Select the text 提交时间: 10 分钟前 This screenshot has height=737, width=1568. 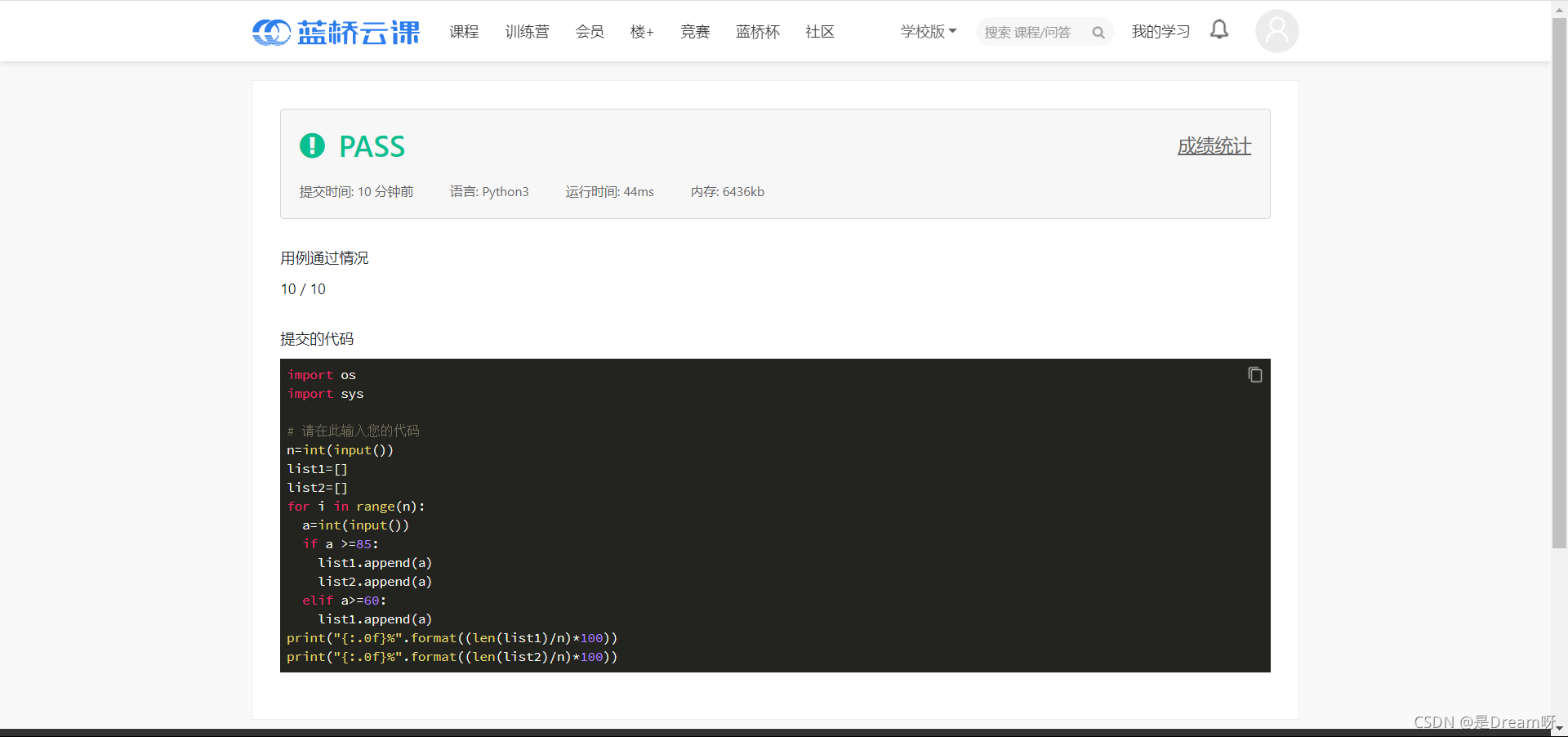point(356,192)
